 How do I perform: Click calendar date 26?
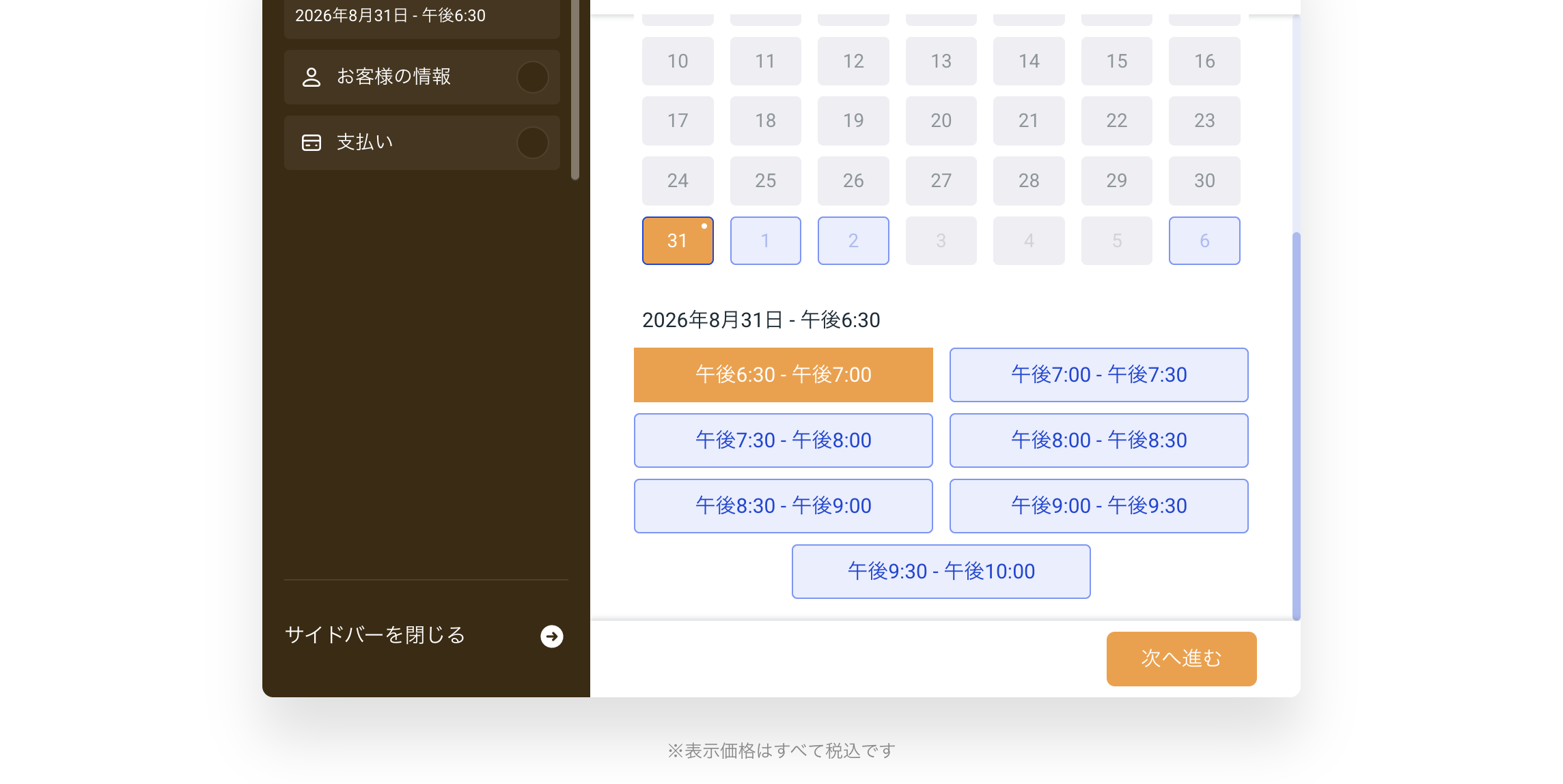coord(853,181)
